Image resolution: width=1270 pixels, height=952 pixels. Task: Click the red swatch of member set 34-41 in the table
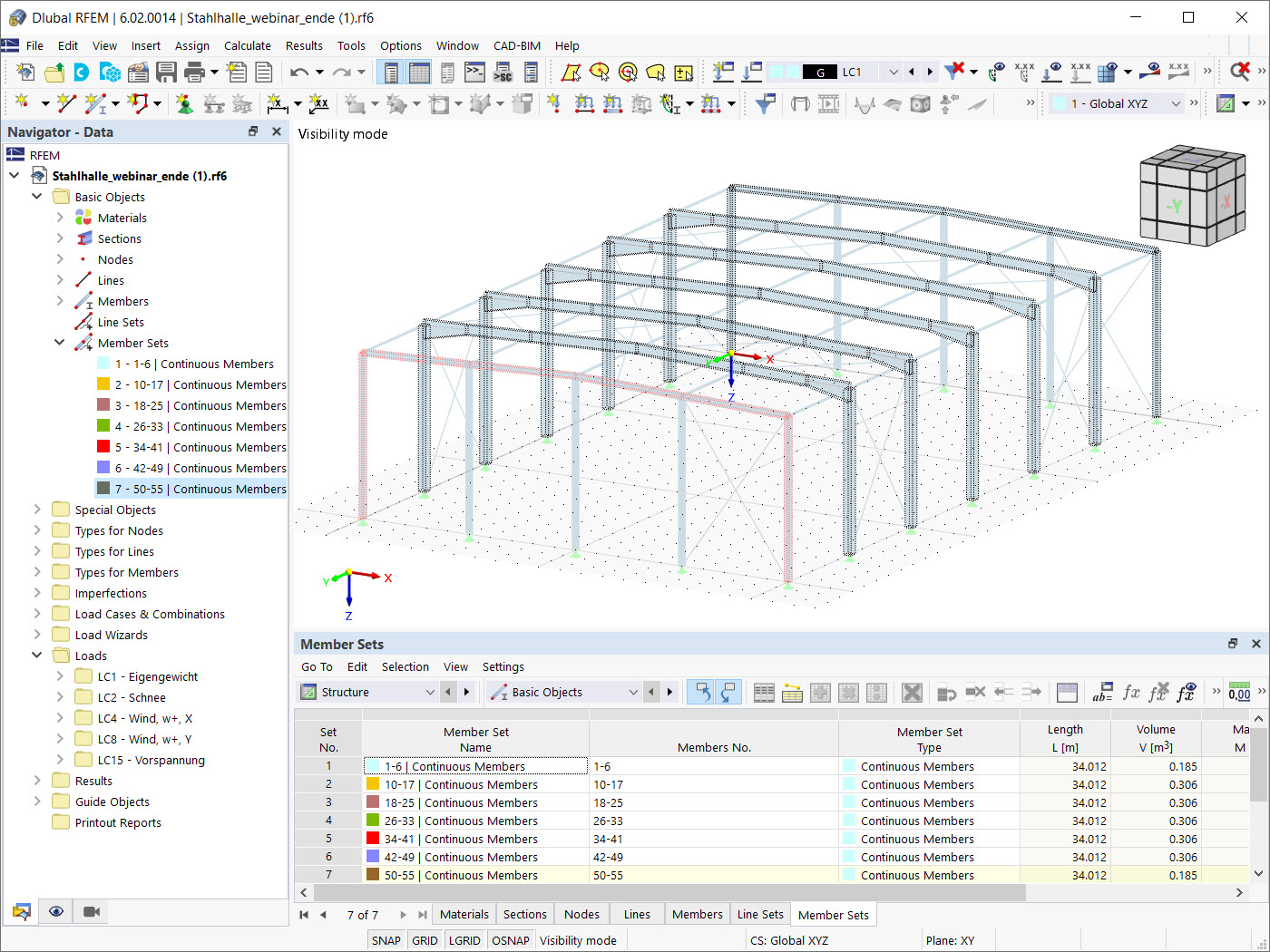click(373, 839)
